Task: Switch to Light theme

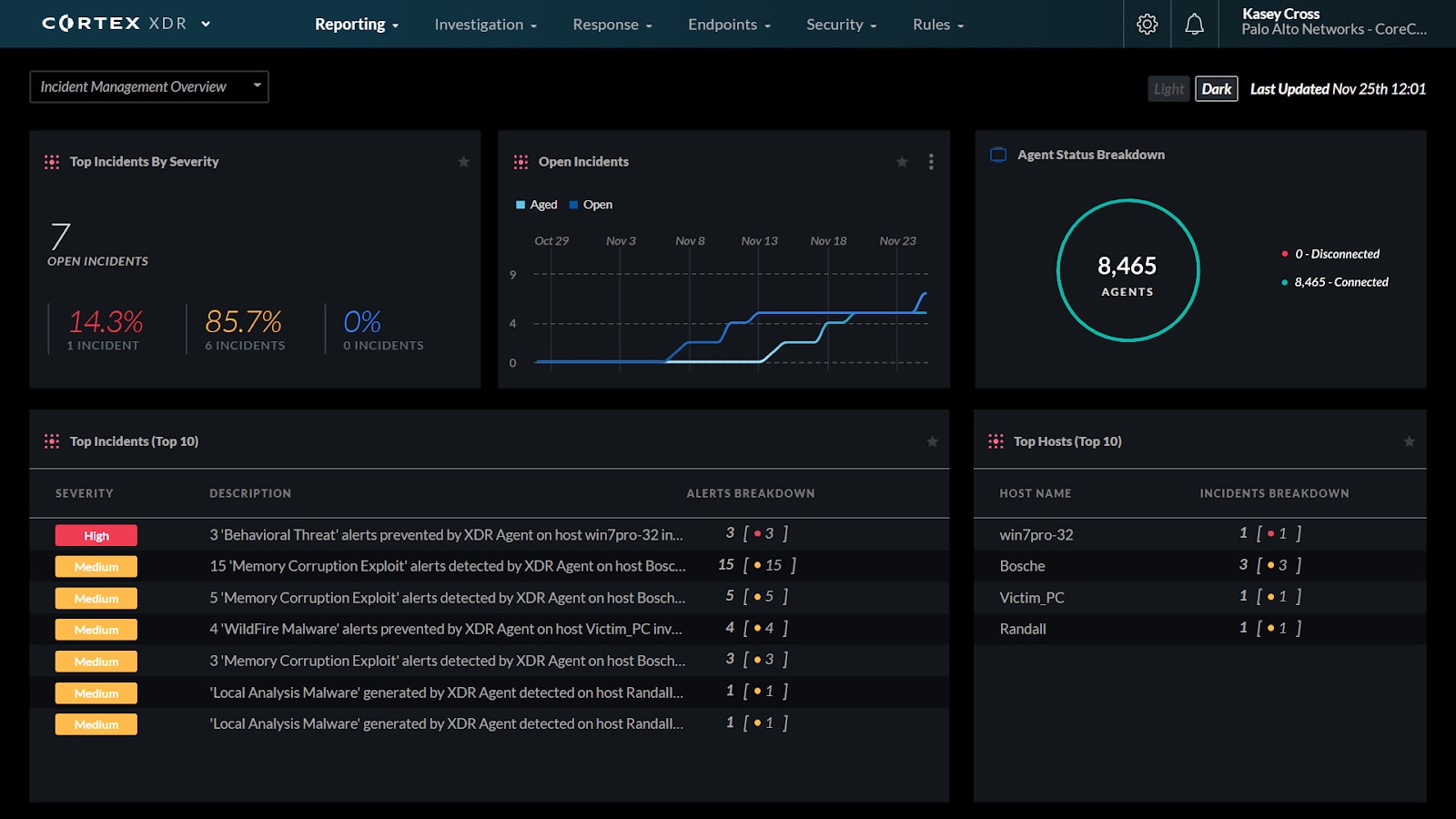Action: point(1168,89)
